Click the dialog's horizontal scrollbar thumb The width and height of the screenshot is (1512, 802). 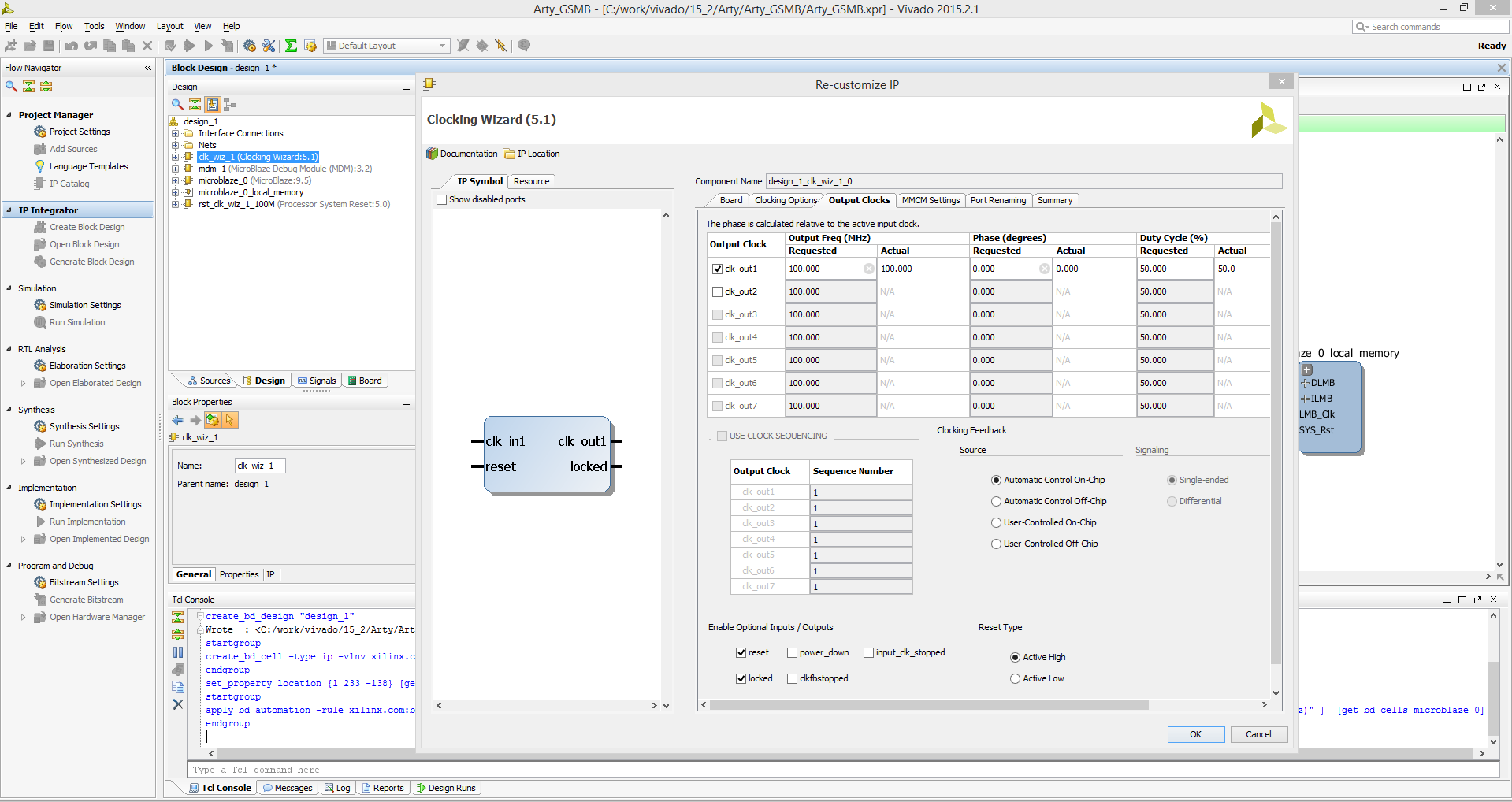pyautogui.click(x=928, y=704)
